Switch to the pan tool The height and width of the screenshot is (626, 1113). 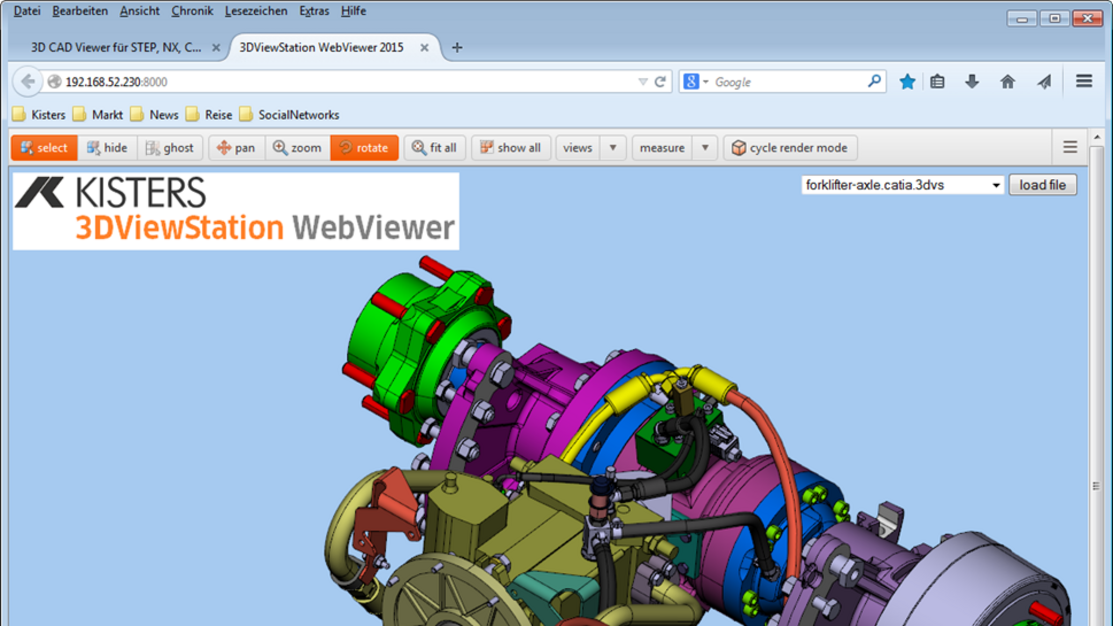tap(236, 148)
